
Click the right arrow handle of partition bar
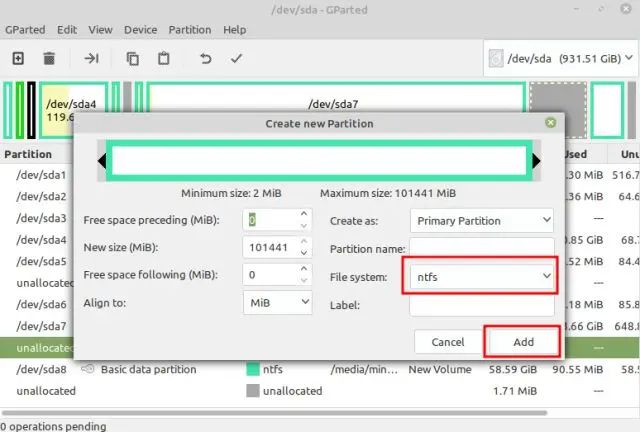(x=537, y=161)
